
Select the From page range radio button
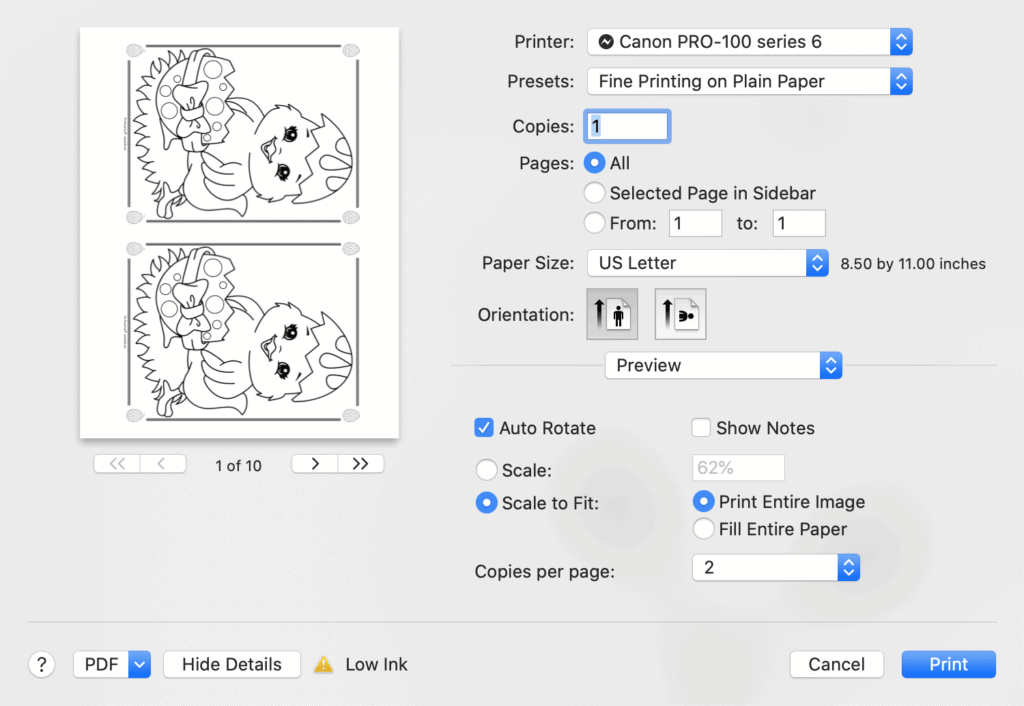(594, 223)
